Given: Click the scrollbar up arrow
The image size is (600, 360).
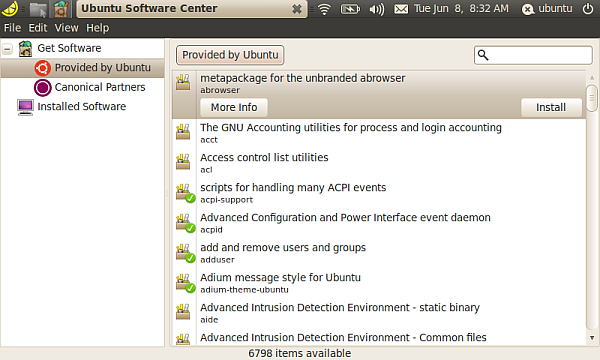Looking at the screenshot, I should coord(592,78).
